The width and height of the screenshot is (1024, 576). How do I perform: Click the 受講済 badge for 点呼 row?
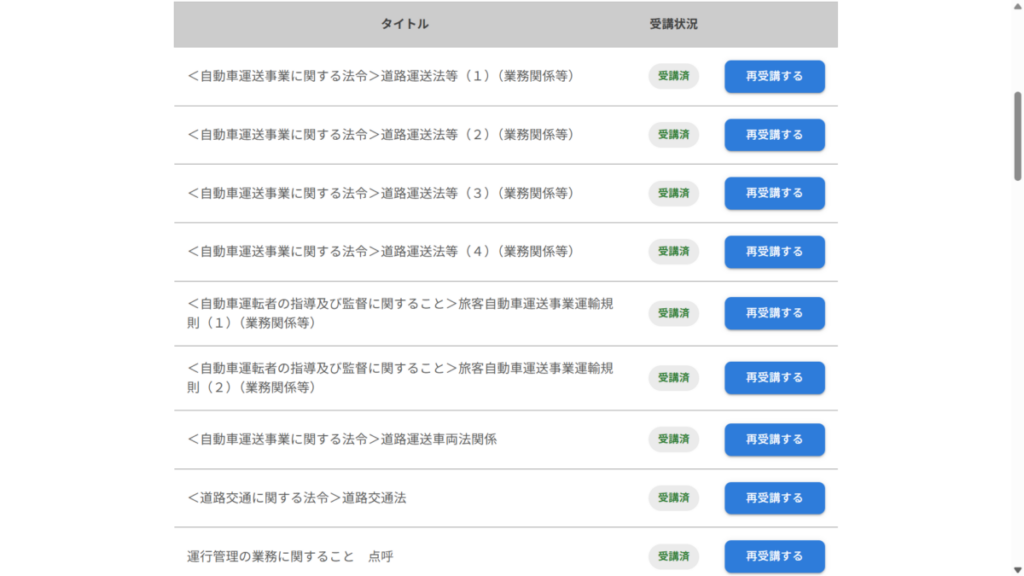(x=673, y=556)
